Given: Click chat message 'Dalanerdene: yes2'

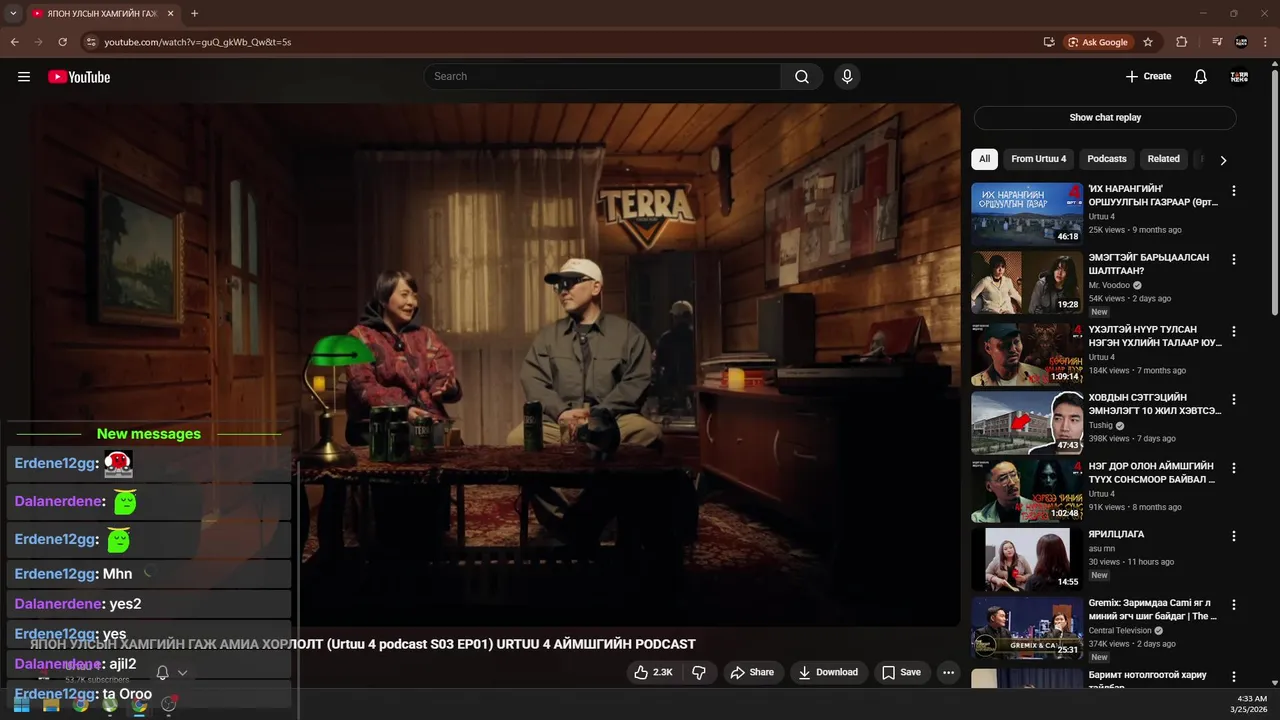Looking at the screenshot, I should pos(149,604).
